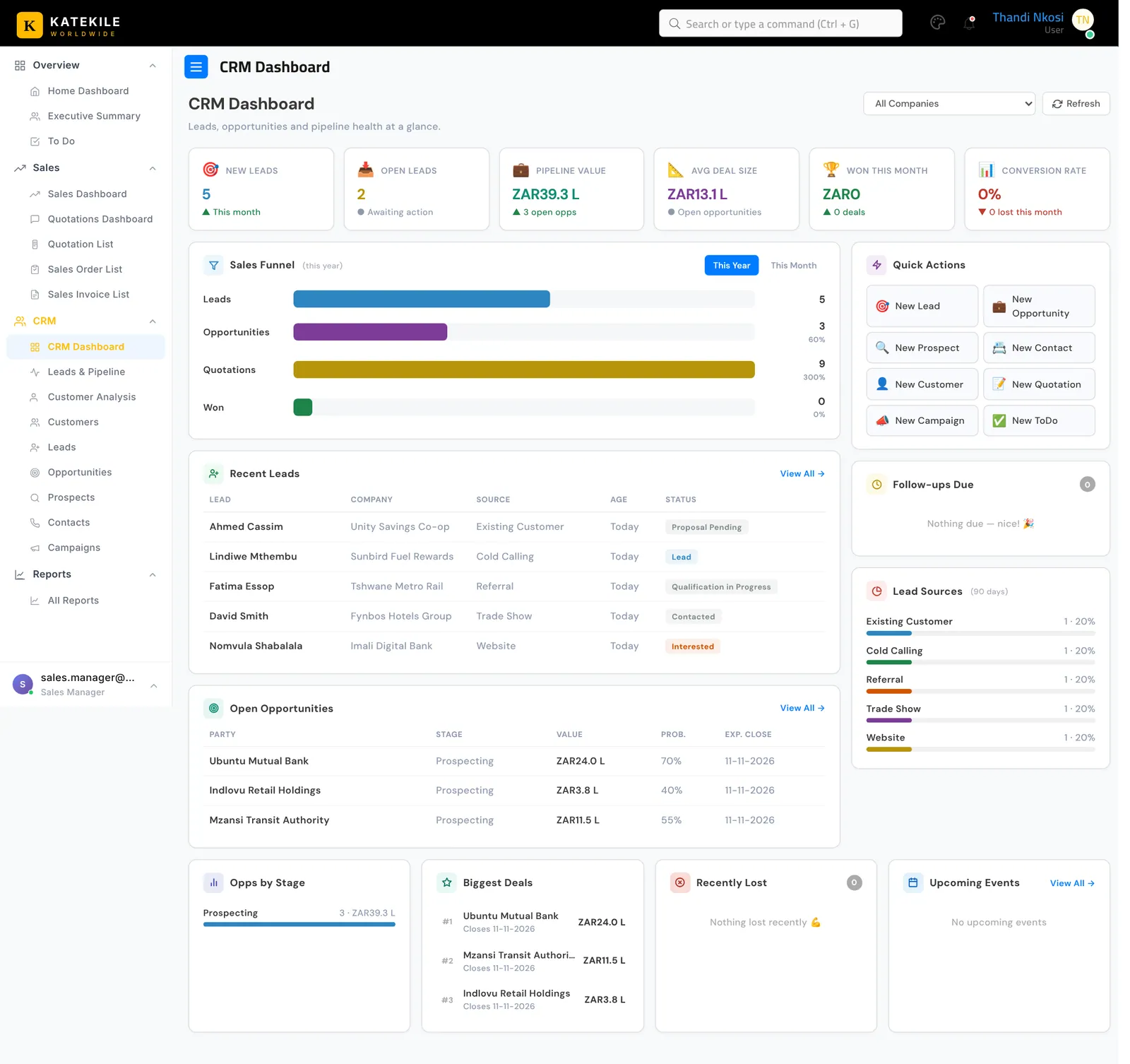Click the Won This Month trophy icon
This screenshot has height=1064, width=1130.
(x=831, y=170)
